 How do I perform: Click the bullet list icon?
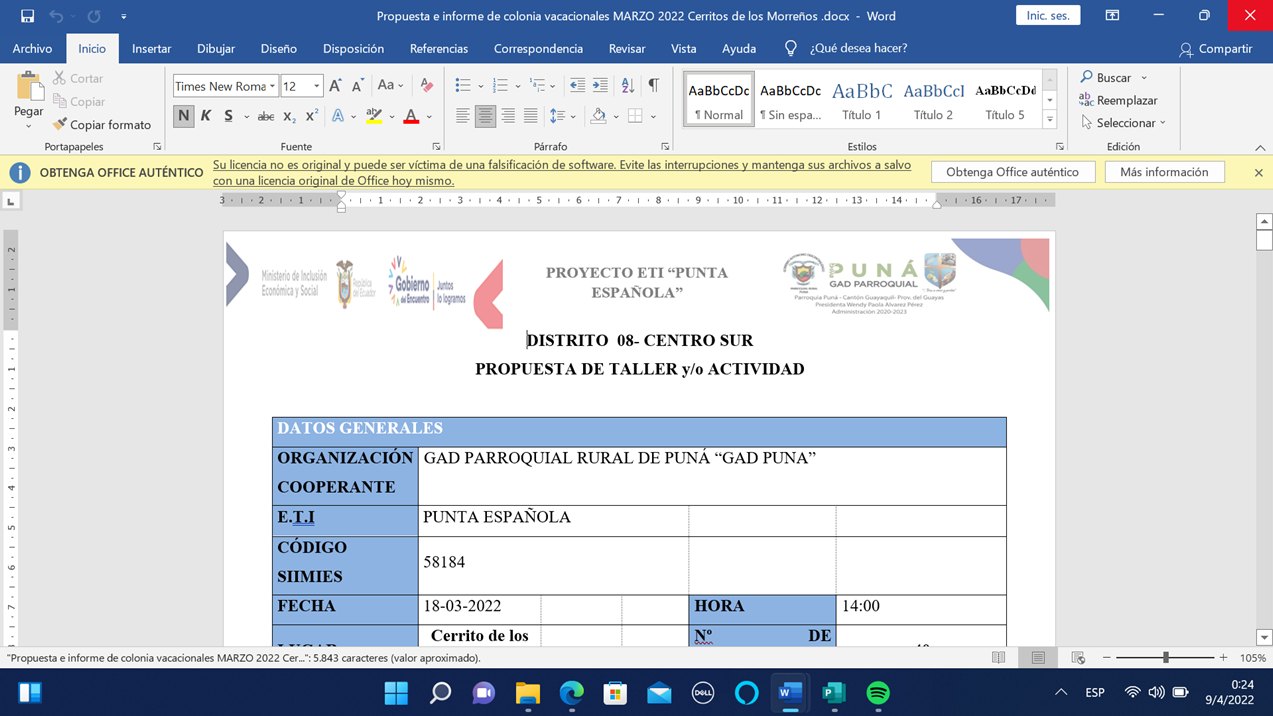pyautogui.click(x=462, y=86)
